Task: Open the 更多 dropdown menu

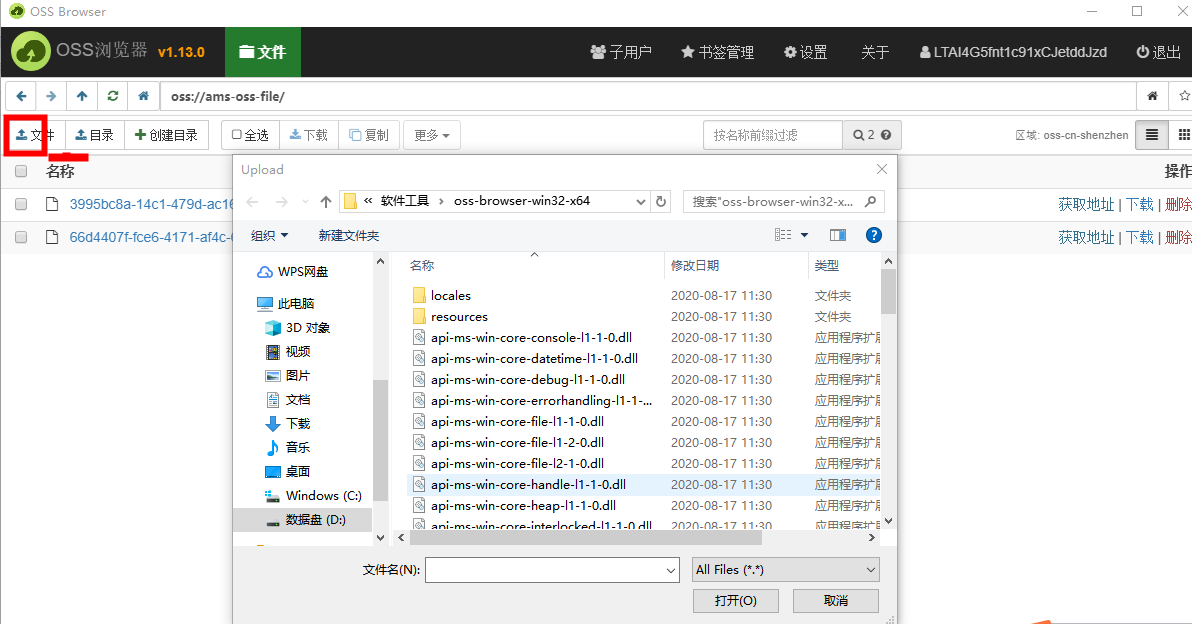Action: coord(432,135)
